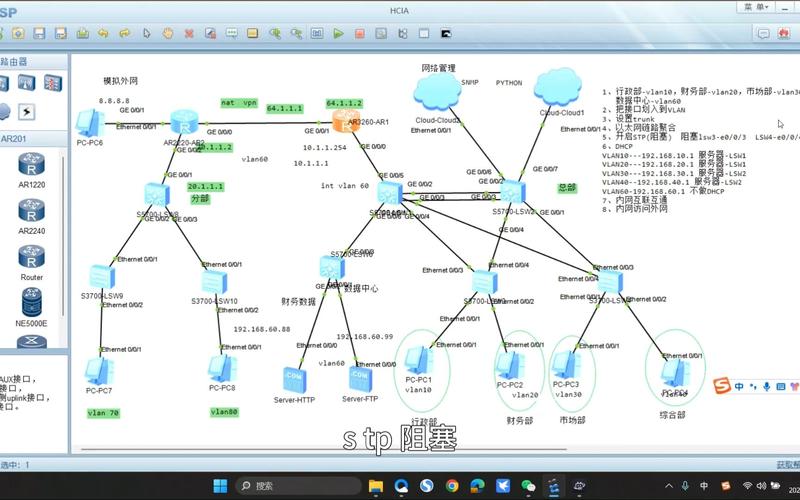Open WeChat from the taskbar
This screenshot has width=800, height=500.
(528, 486)
